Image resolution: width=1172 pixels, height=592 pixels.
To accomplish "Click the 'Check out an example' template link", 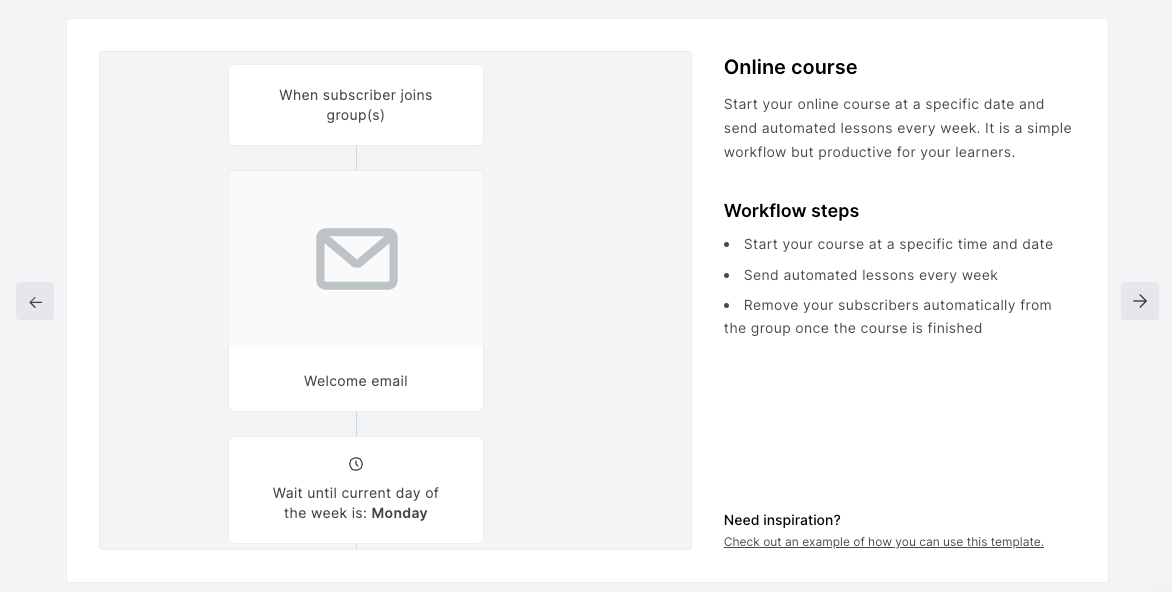I will 883,541.
